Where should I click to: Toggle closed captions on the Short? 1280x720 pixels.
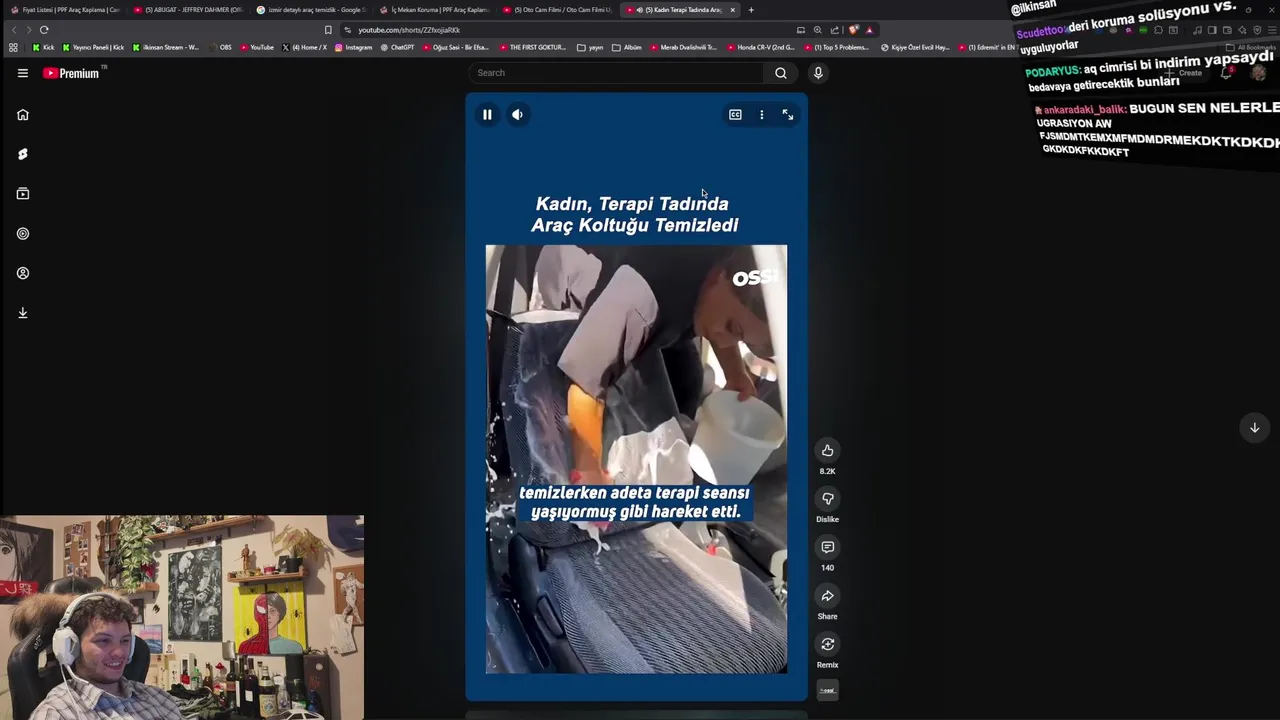point(735,115)
